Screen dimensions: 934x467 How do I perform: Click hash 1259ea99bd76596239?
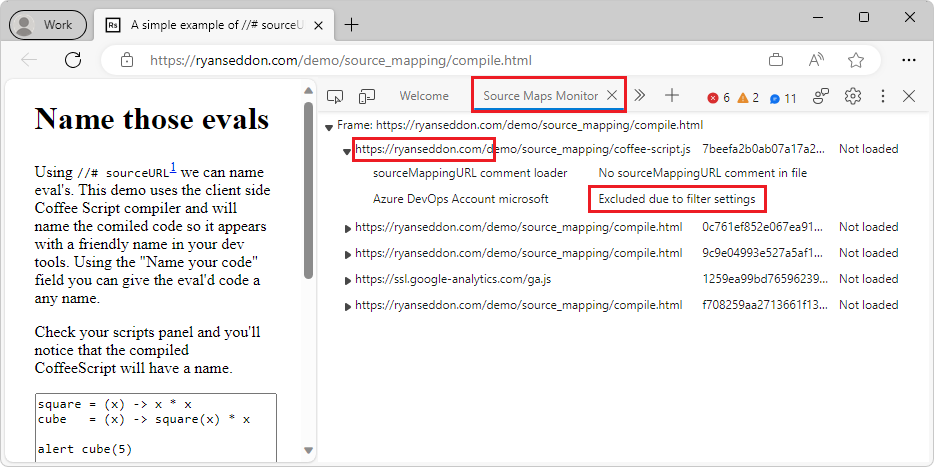765,279
